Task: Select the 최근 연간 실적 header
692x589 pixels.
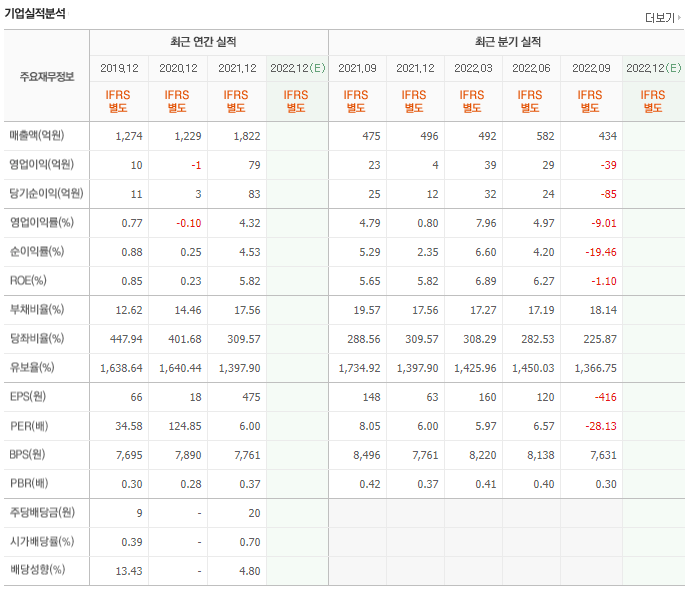Action: pyautogui.click(x=203, y=42)
